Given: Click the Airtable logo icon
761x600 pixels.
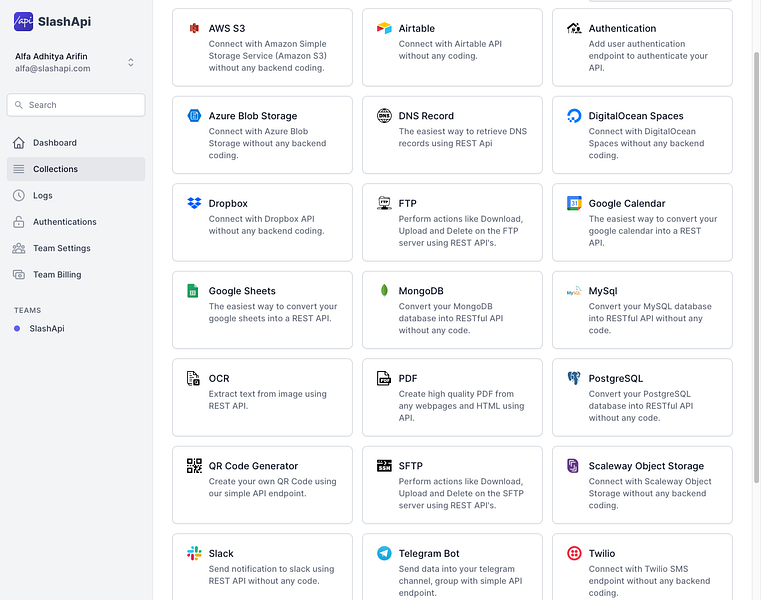Looking at the screenshot, I should (x=384, y=28).
